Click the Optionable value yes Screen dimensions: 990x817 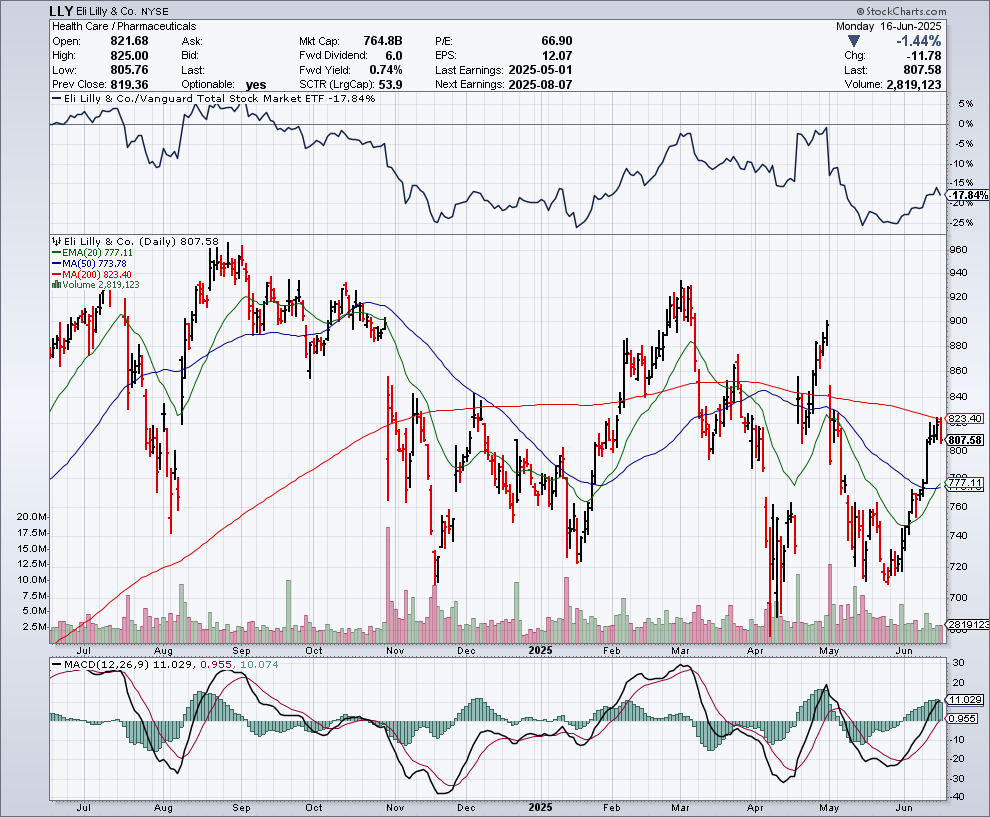click(256, 85)
